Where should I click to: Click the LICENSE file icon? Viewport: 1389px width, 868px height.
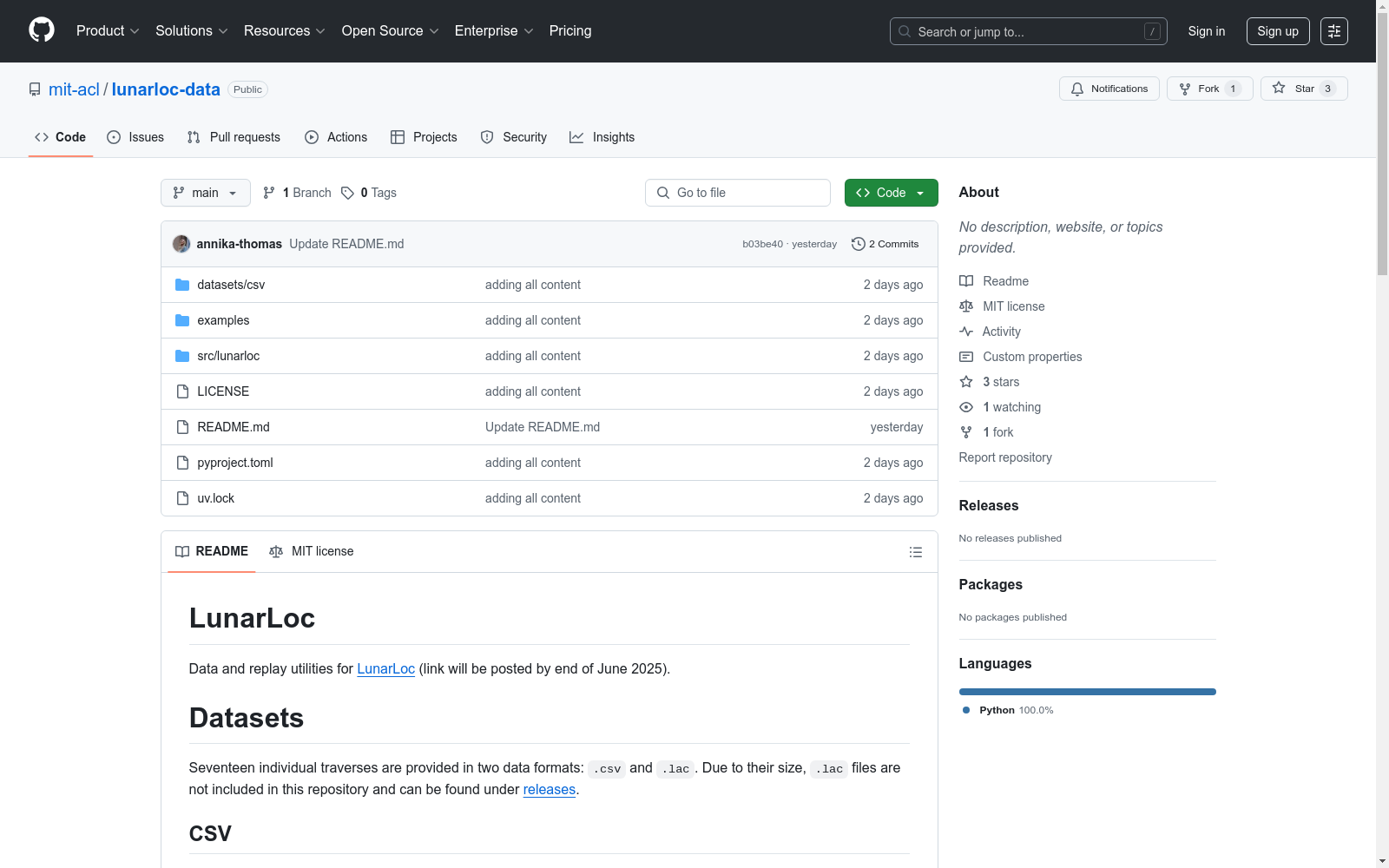(182, 391)
